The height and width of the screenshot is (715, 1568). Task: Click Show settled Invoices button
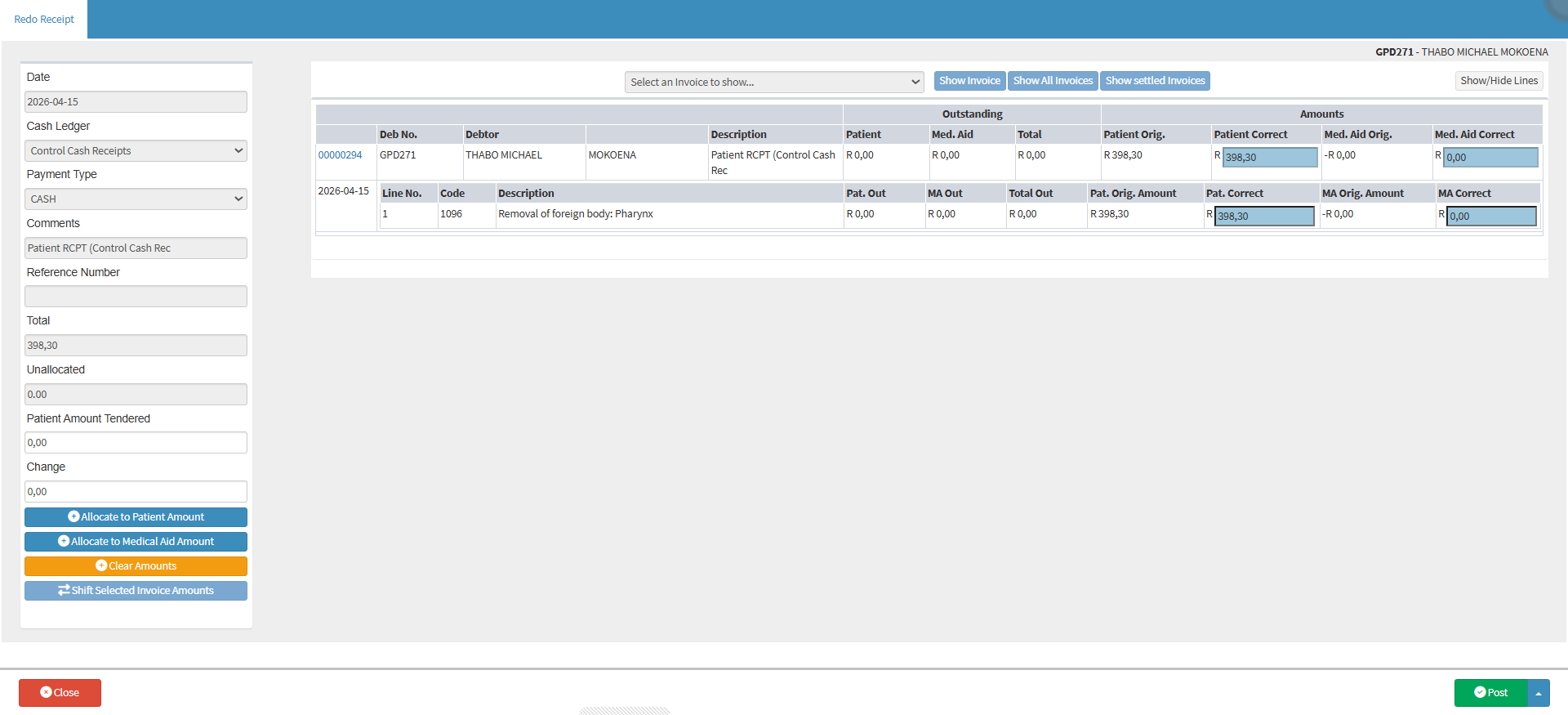[1155, 81]
